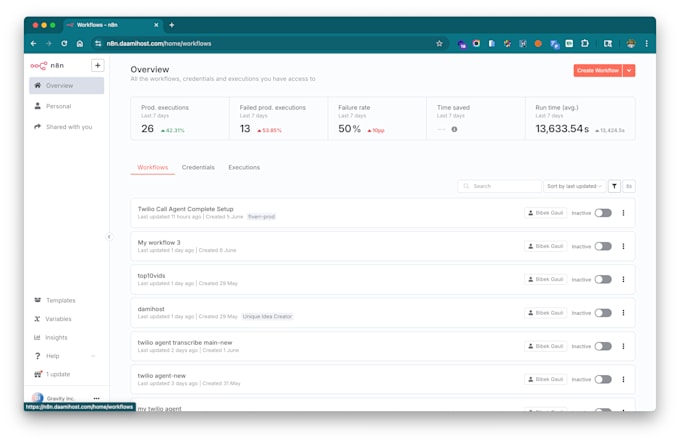Open the browser extensions puzzle icon
The image size is (680, 443).
click(585, 43)
